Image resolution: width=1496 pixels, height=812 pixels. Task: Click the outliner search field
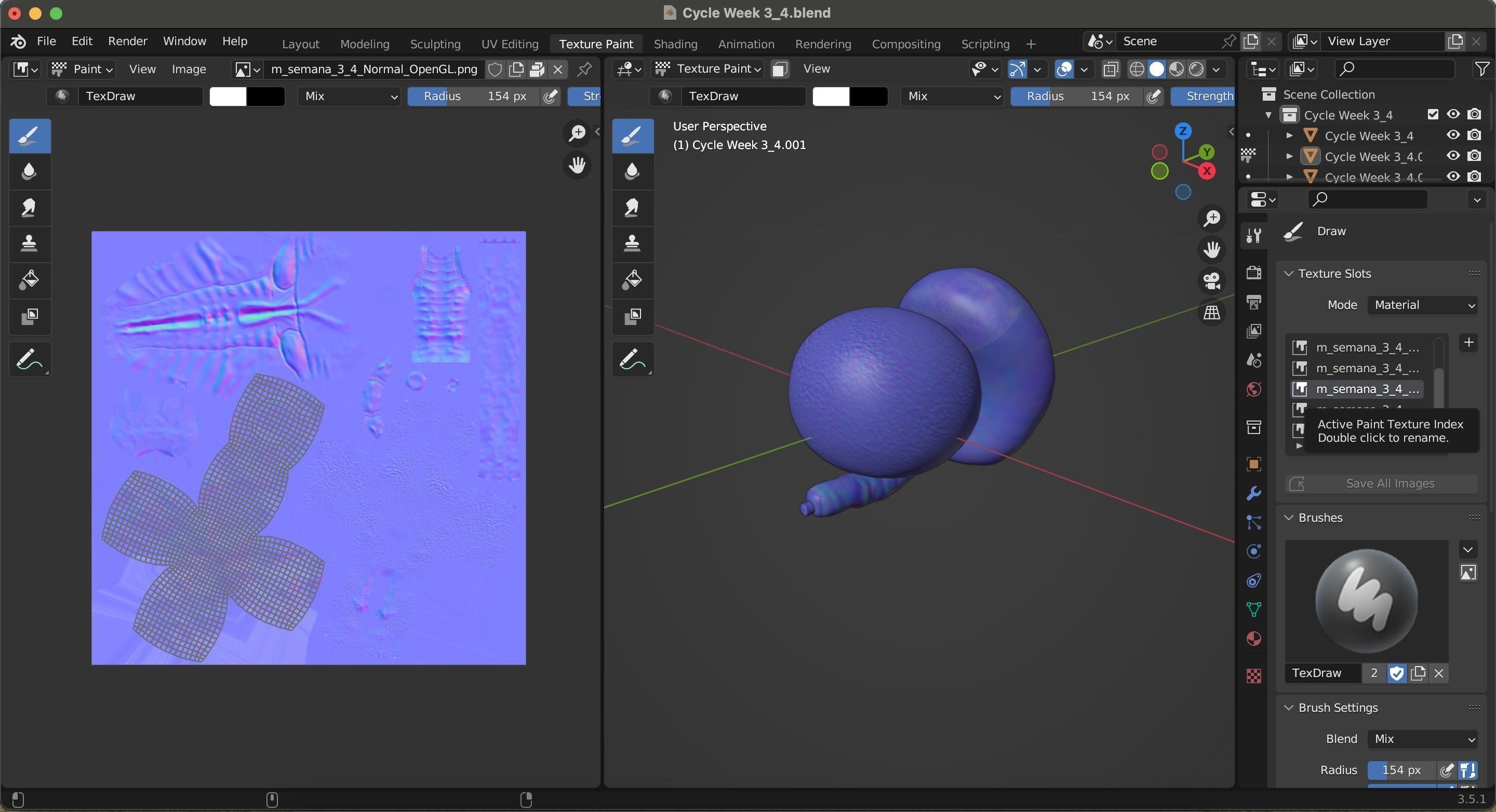tap(1395, 69)
